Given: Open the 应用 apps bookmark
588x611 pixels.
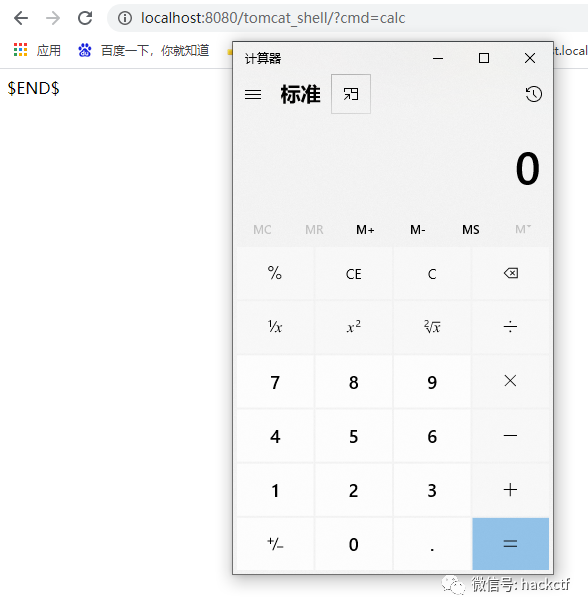Looking at the screenshot, I should [37, 50].
